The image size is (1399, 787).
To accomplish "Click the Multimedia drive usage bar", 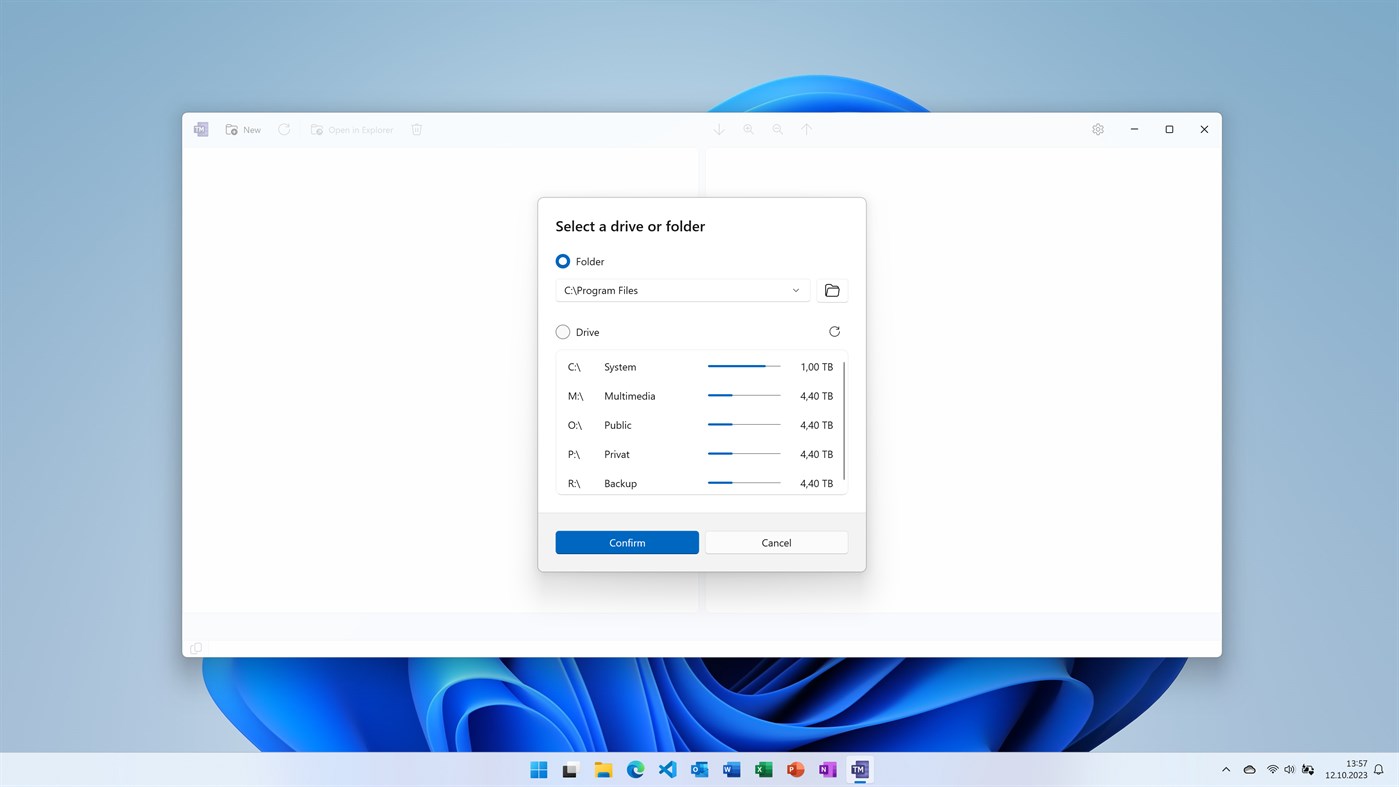I will click(744, 396).
